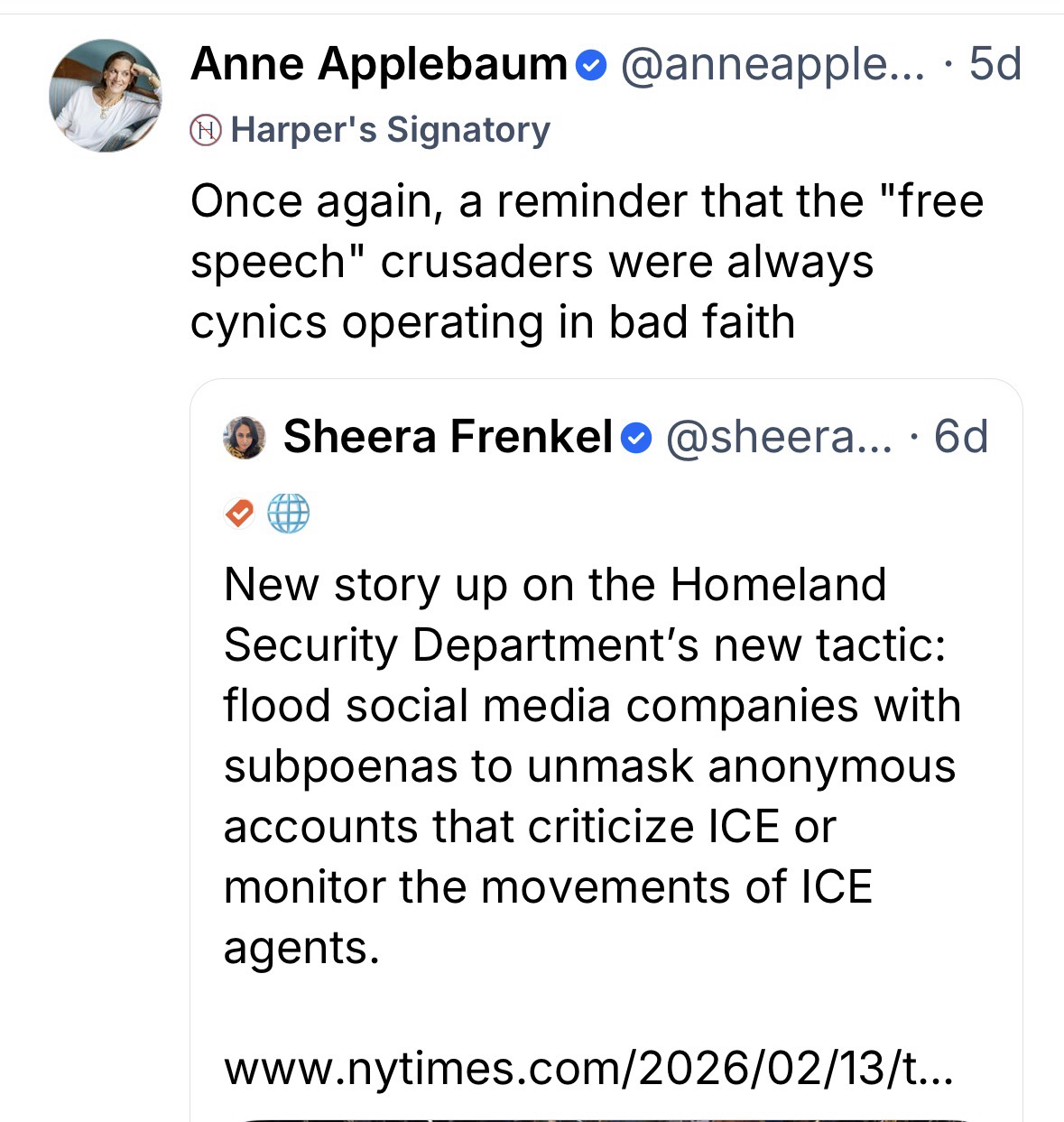Image resolution: width=1064 pixels, height=1122 pixels.
Task: Open Anne Applebaum's profile avatar
Action: point(106,96)
